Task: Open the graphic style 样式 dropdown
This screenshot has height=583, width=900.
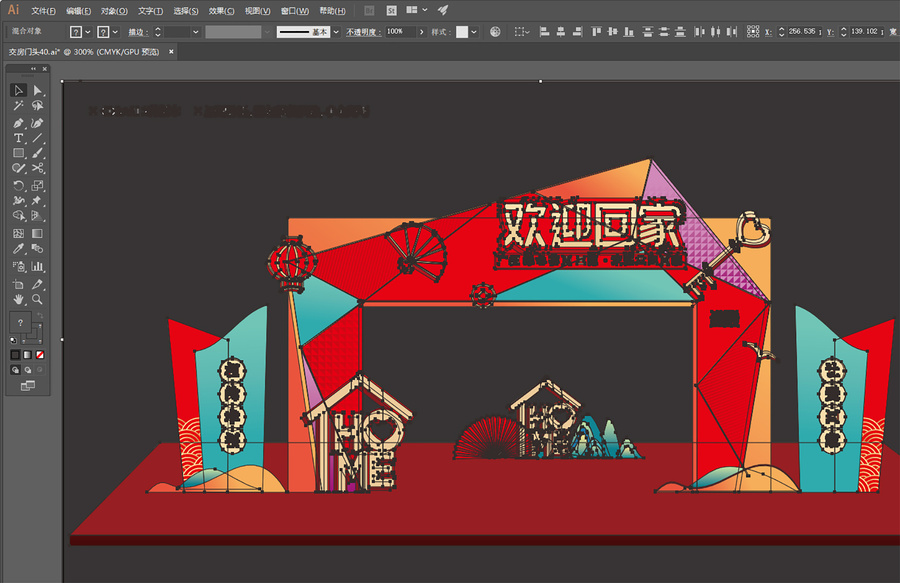Action: tap(474, 32)
